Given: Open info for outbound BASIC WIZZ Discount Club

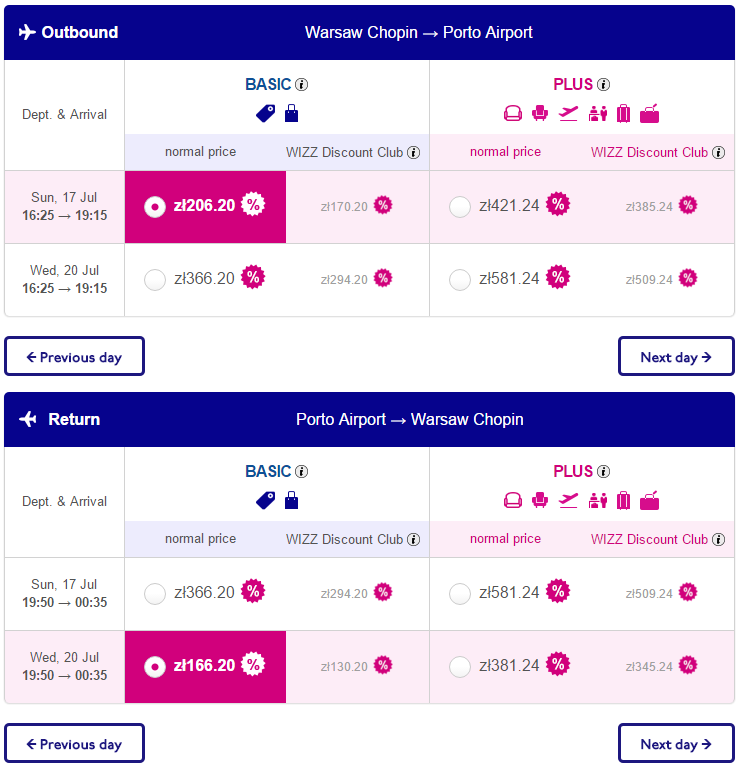Looking at the screenshot, I should tap(414, 153).
